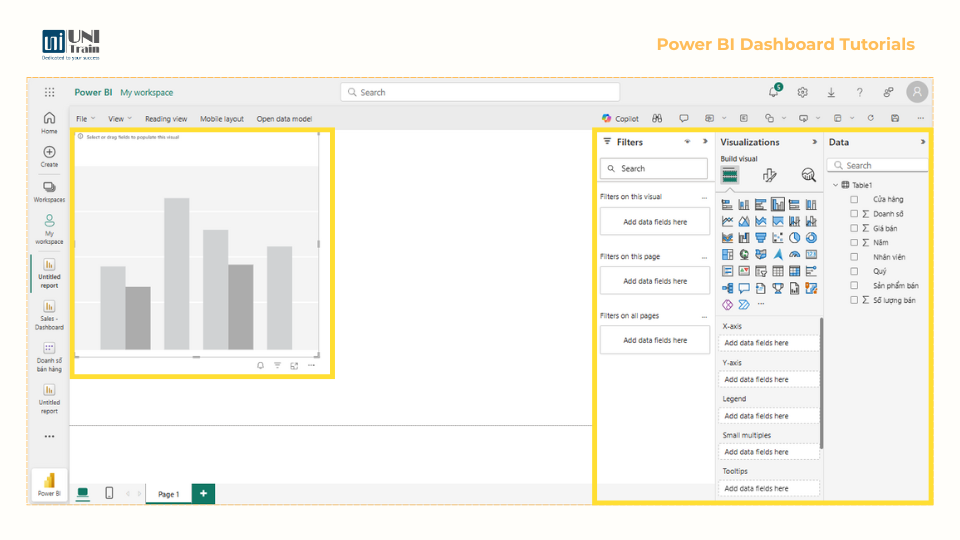This screenshot has width=960, height=540.
Task: Save the report with the floppy disk icon
Action: click(x=895, y=118)
